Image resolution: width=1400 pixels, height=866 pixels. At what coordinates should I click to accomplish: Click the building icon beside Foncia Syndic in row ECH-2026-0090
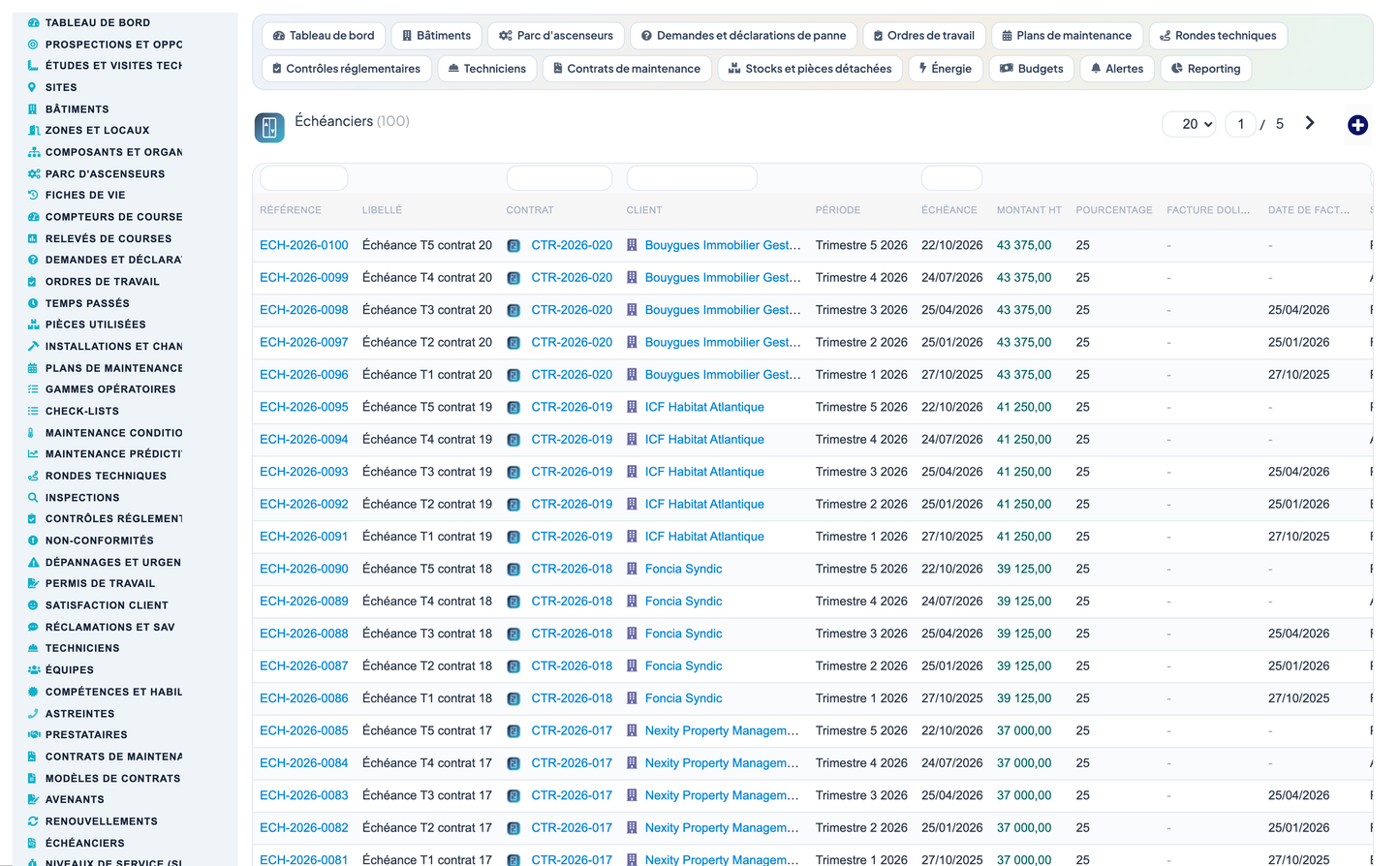(632, 569)
